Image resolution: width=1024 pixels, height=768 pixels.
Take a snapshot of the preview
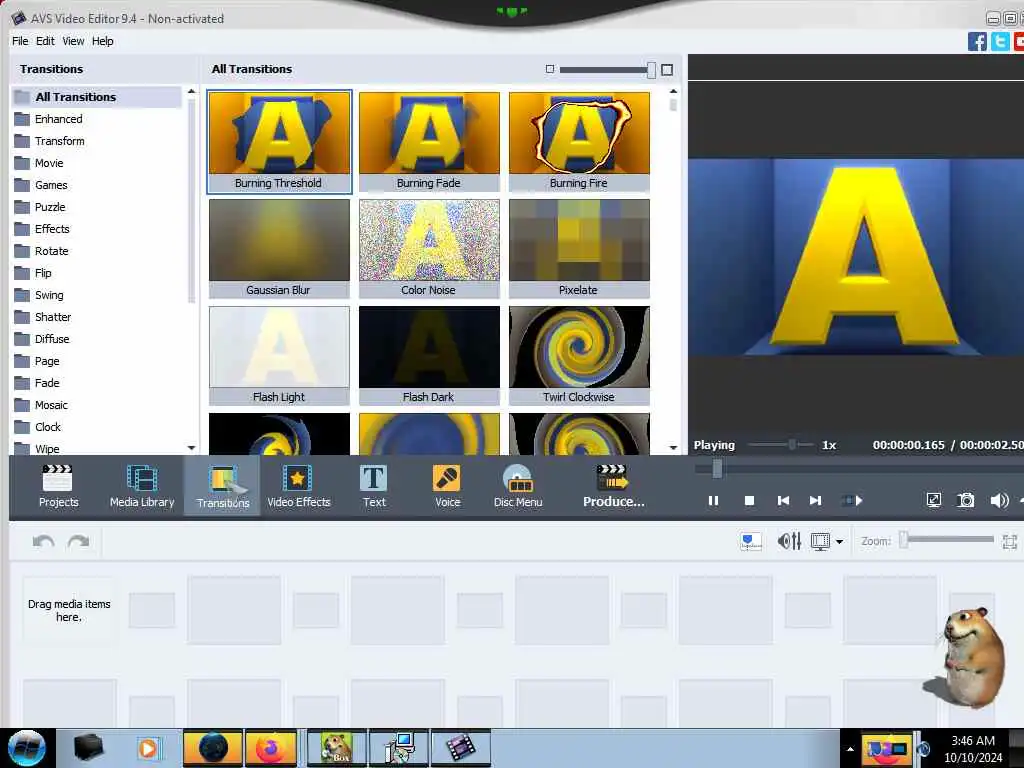pyautogui.click(x=965, y=500)
